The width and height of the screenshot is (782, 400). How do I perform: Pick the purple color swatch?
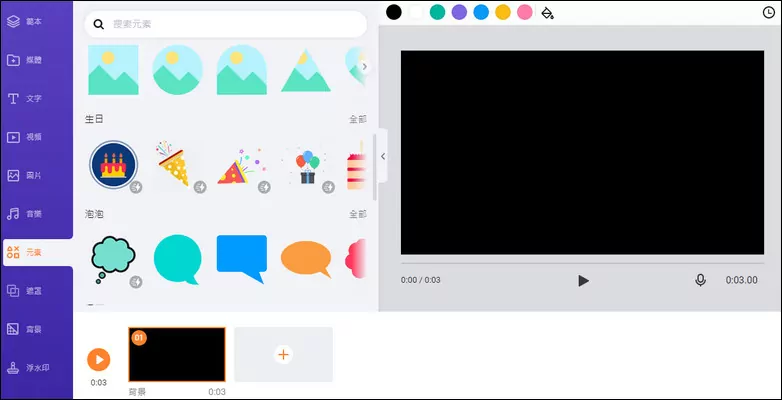[459, 12]
